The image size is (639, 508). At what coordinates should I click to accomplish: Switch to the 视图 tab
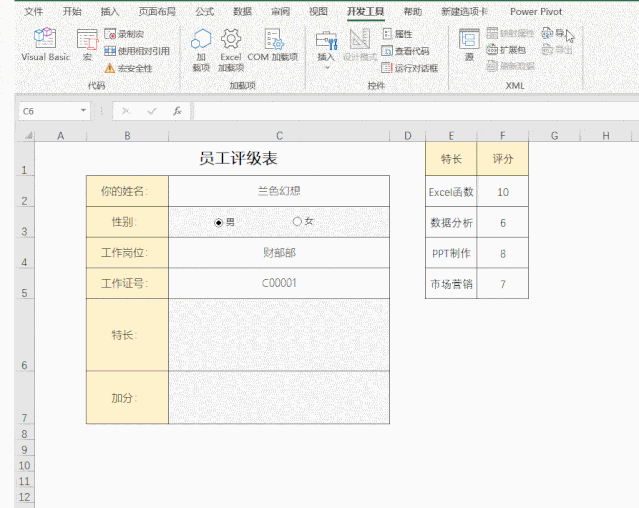pos(318,11)
